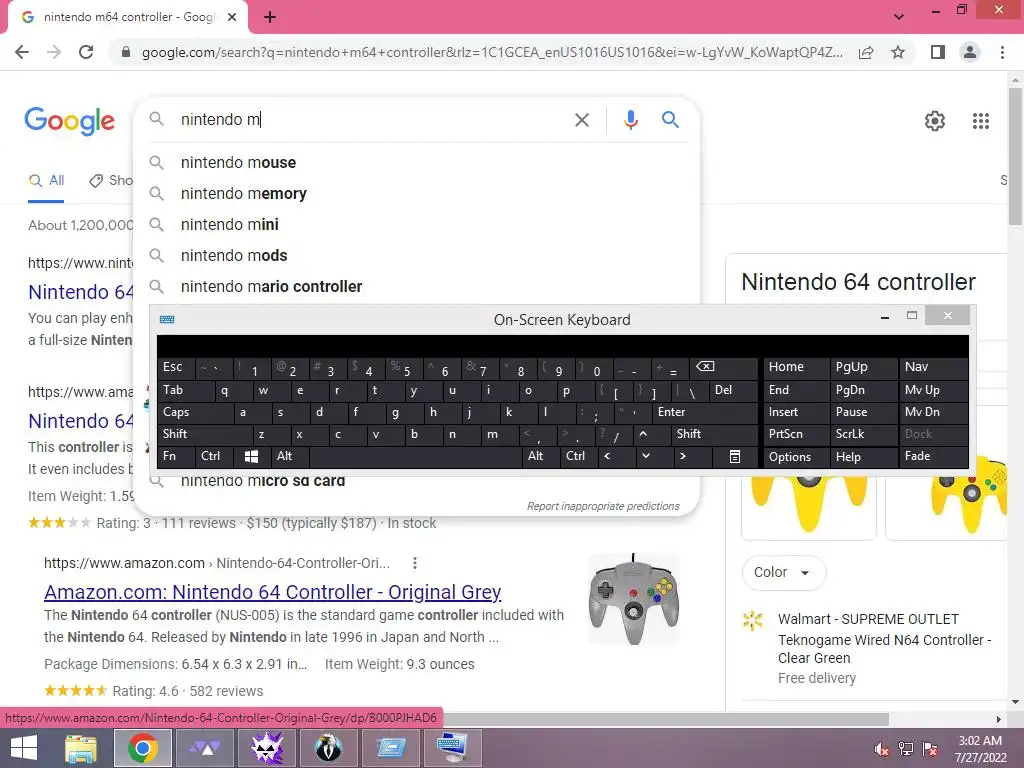Toggle right Shift key on keyboard
This screenshot has height=768, width=1024.
[x=714, y=434]
